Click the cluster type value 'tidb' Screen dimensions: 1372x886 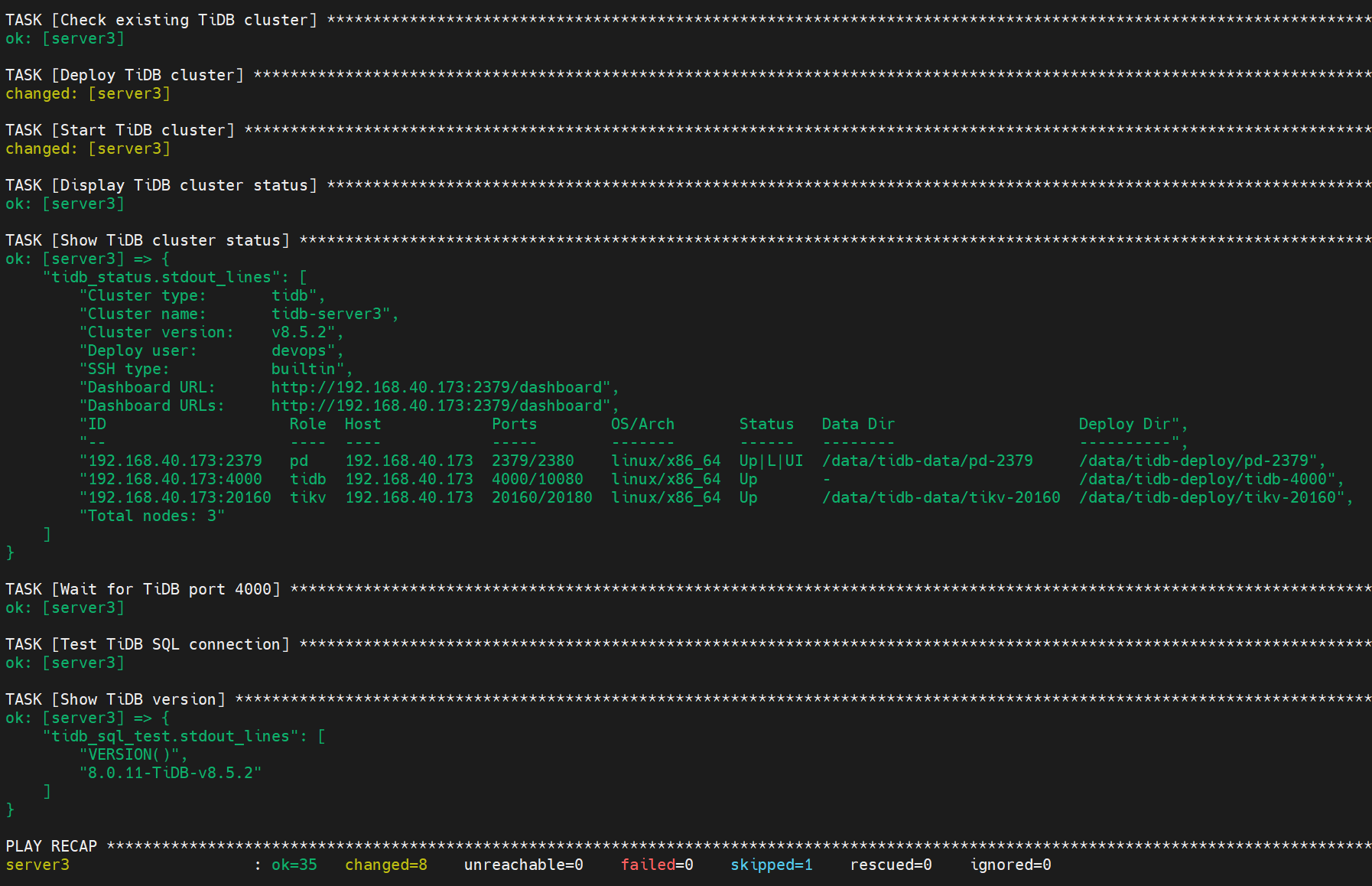click(x=290, y=295)
